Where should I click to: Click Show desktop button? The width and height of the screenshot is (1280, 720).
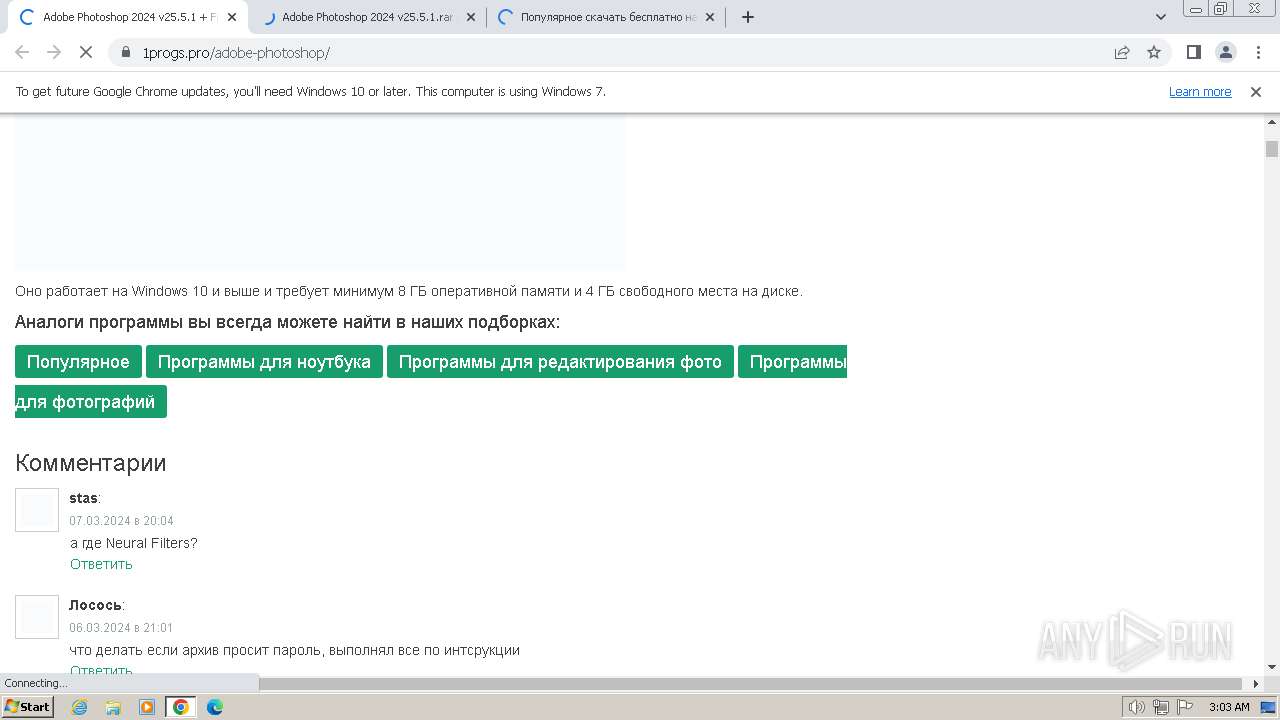[x=1269, y=707]
